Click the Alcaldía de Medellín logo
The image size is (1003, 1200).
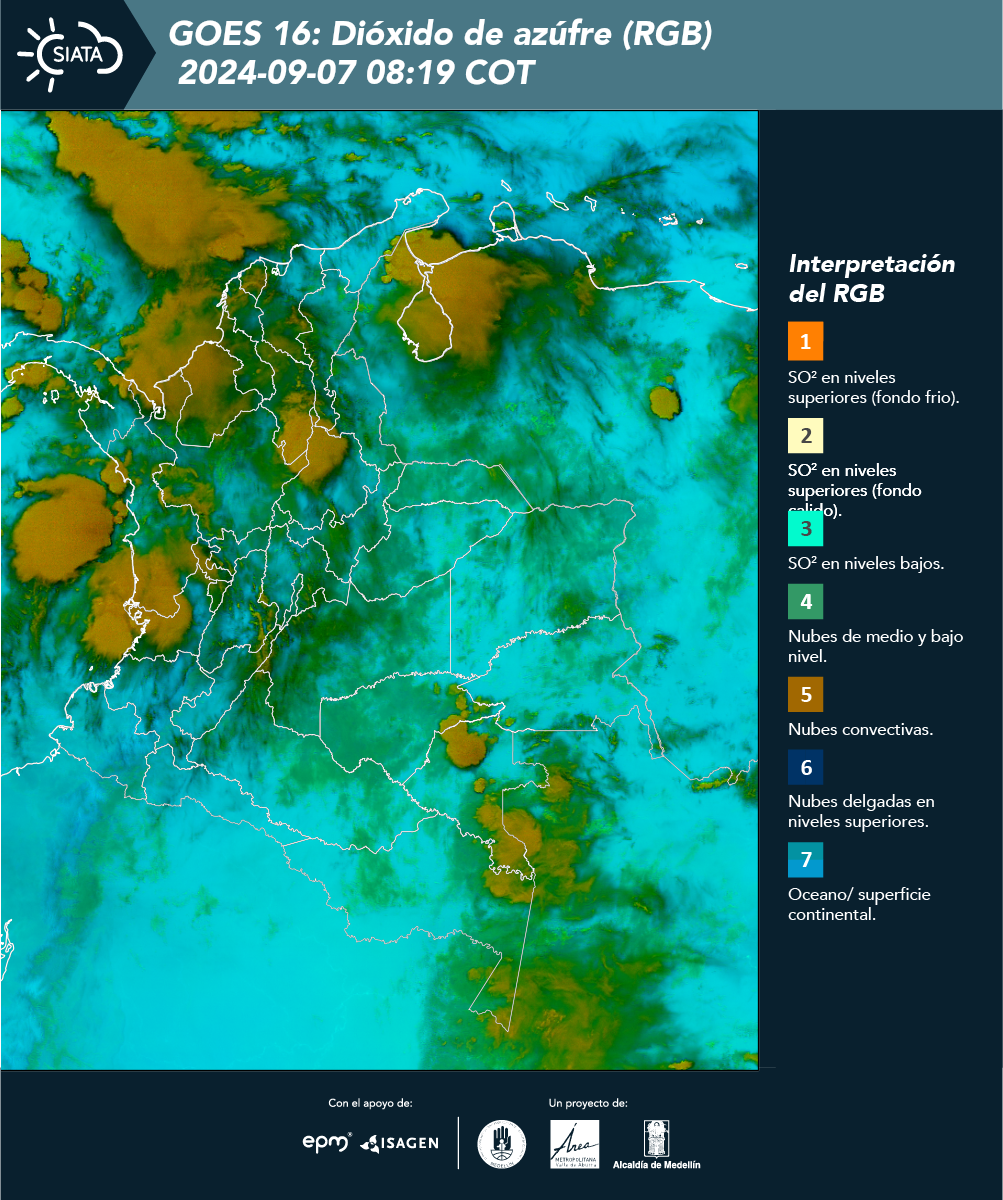(x=657, y=1144)
